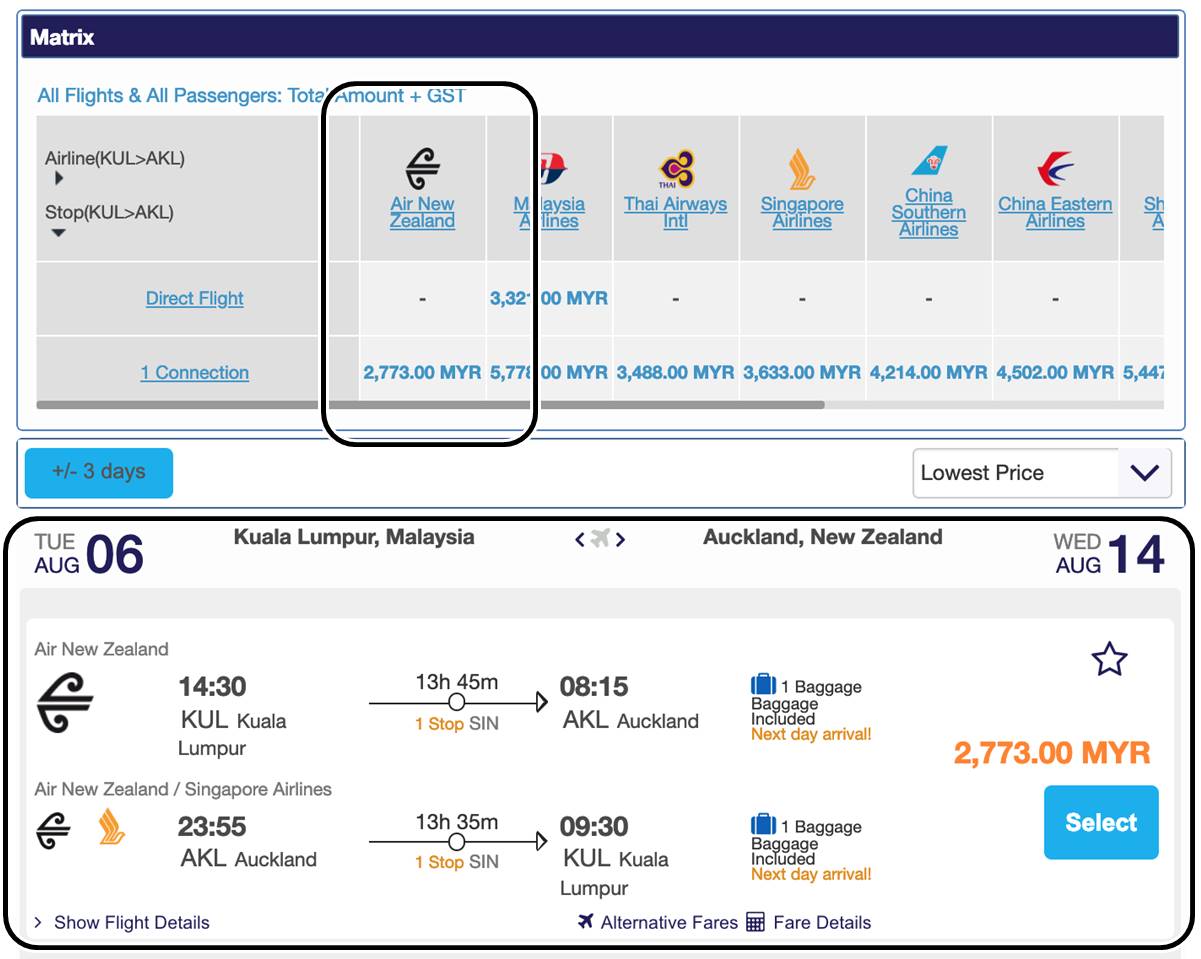Select the 3,488.00 MYR Thai Airways fare
Viewport: 1201px width, 959px height.
676,372
